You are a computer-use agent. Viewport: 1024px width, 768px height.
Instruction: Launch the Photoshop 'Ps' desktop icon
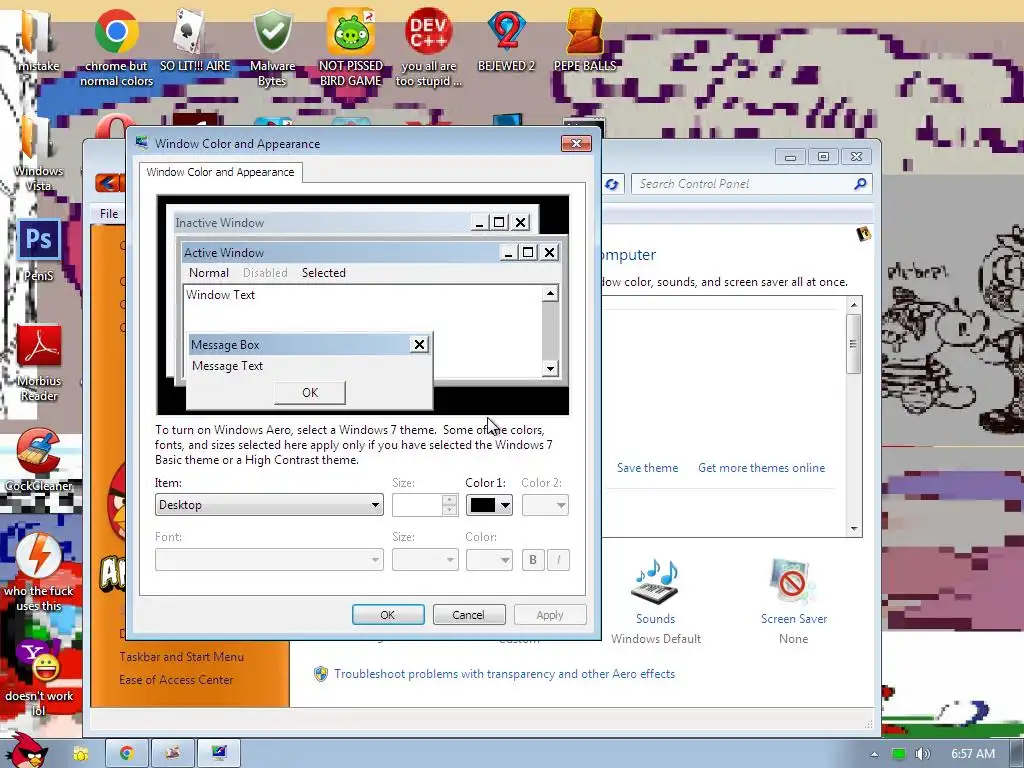38,251
